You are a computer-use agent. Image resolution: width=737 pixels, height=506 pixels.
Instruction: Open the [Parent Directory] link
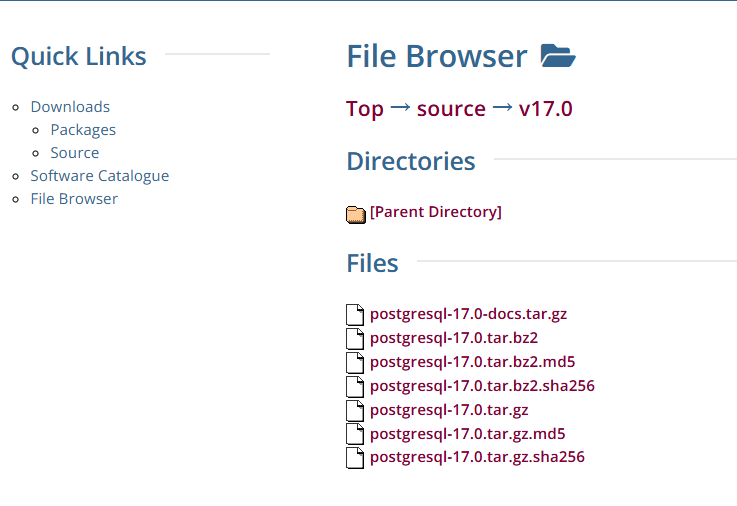[436, 212]
